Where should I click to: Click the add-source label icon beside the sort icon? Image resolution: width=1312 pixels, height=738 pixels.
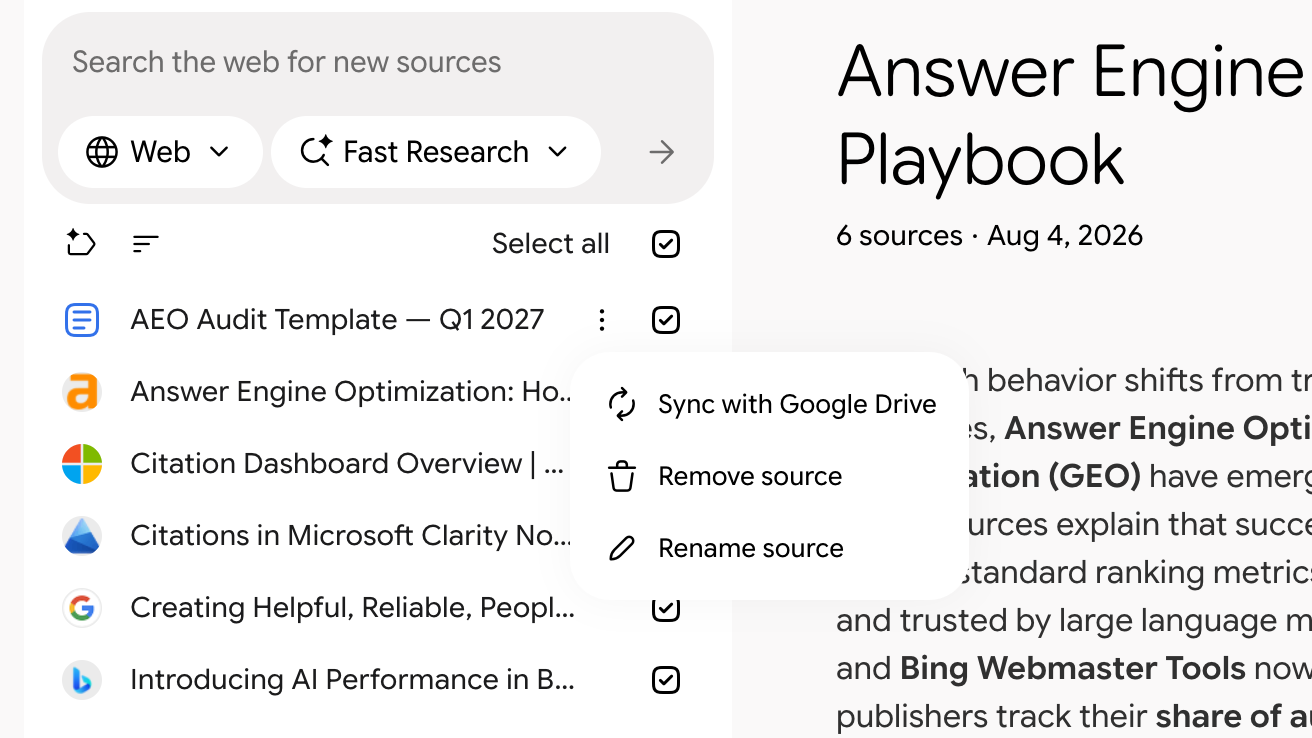pyautogui.click(x=81, y=243)
